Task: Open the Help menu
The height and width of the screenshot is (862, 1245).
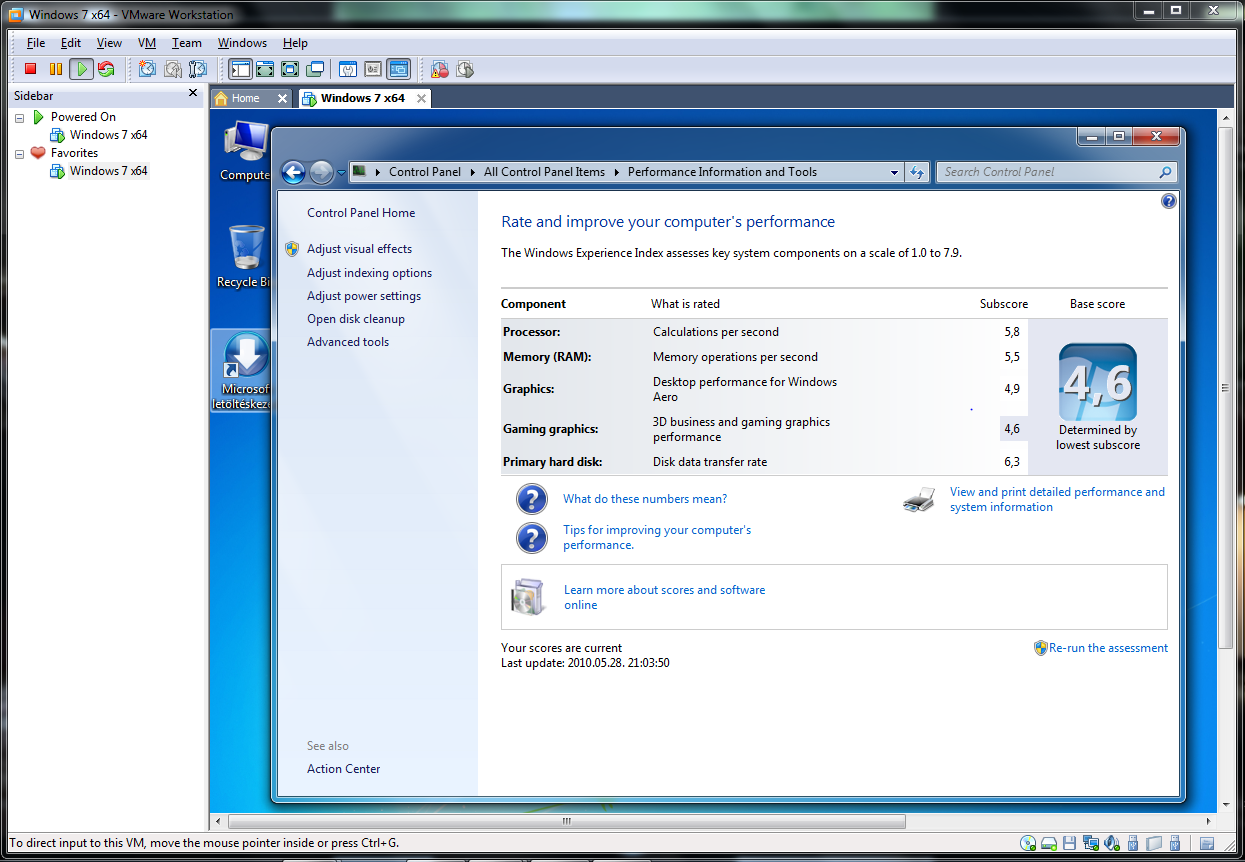Action: coord(295,43)
